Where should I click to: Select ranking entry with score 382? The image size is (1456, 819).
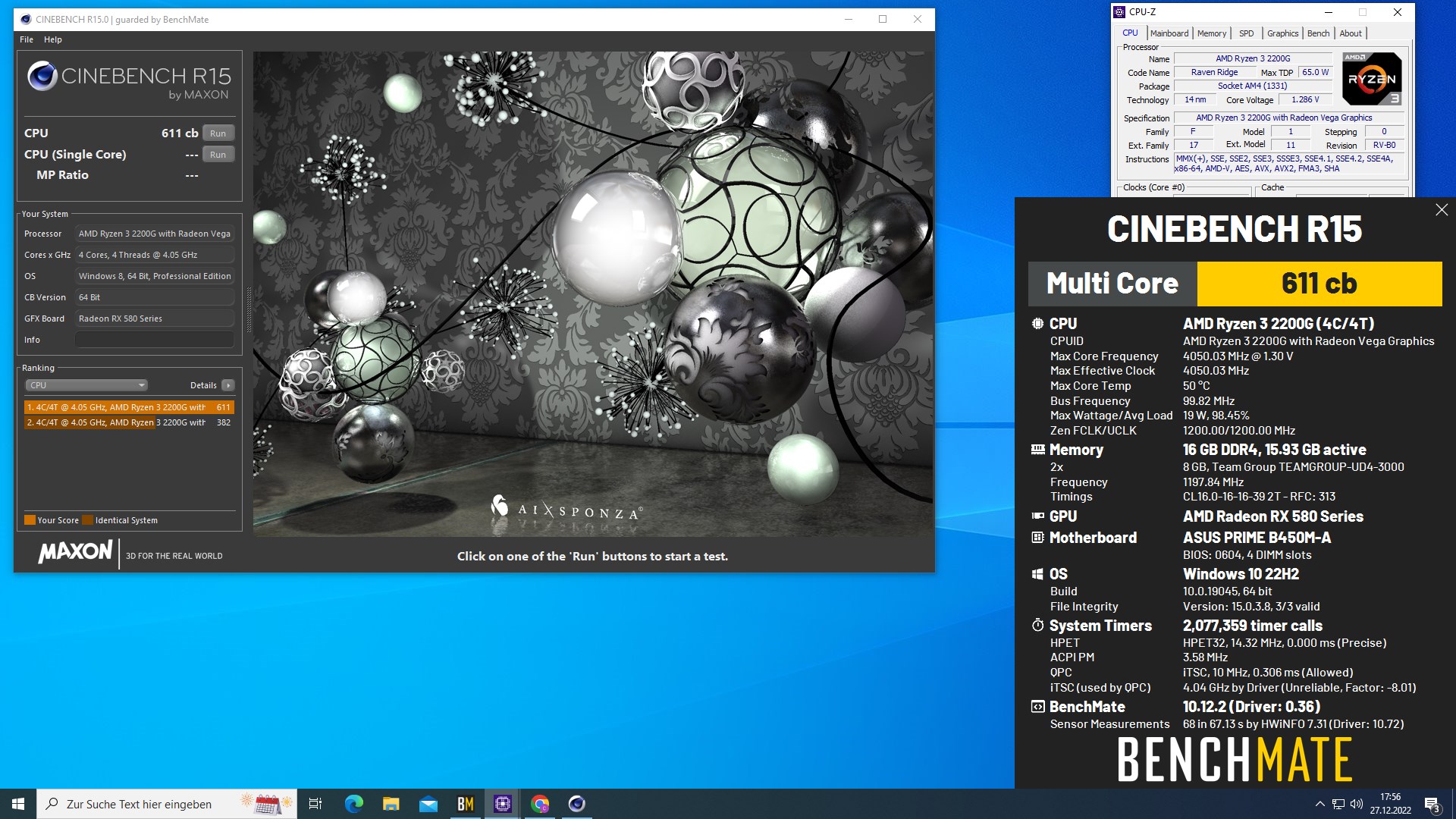click(129, 422)
